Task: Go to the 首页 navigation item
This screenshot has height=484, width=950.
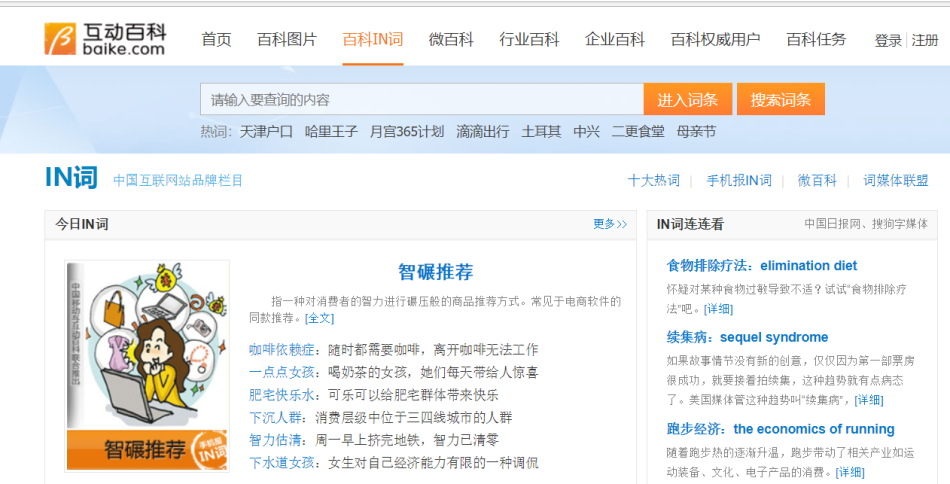Action: [216, 40]
